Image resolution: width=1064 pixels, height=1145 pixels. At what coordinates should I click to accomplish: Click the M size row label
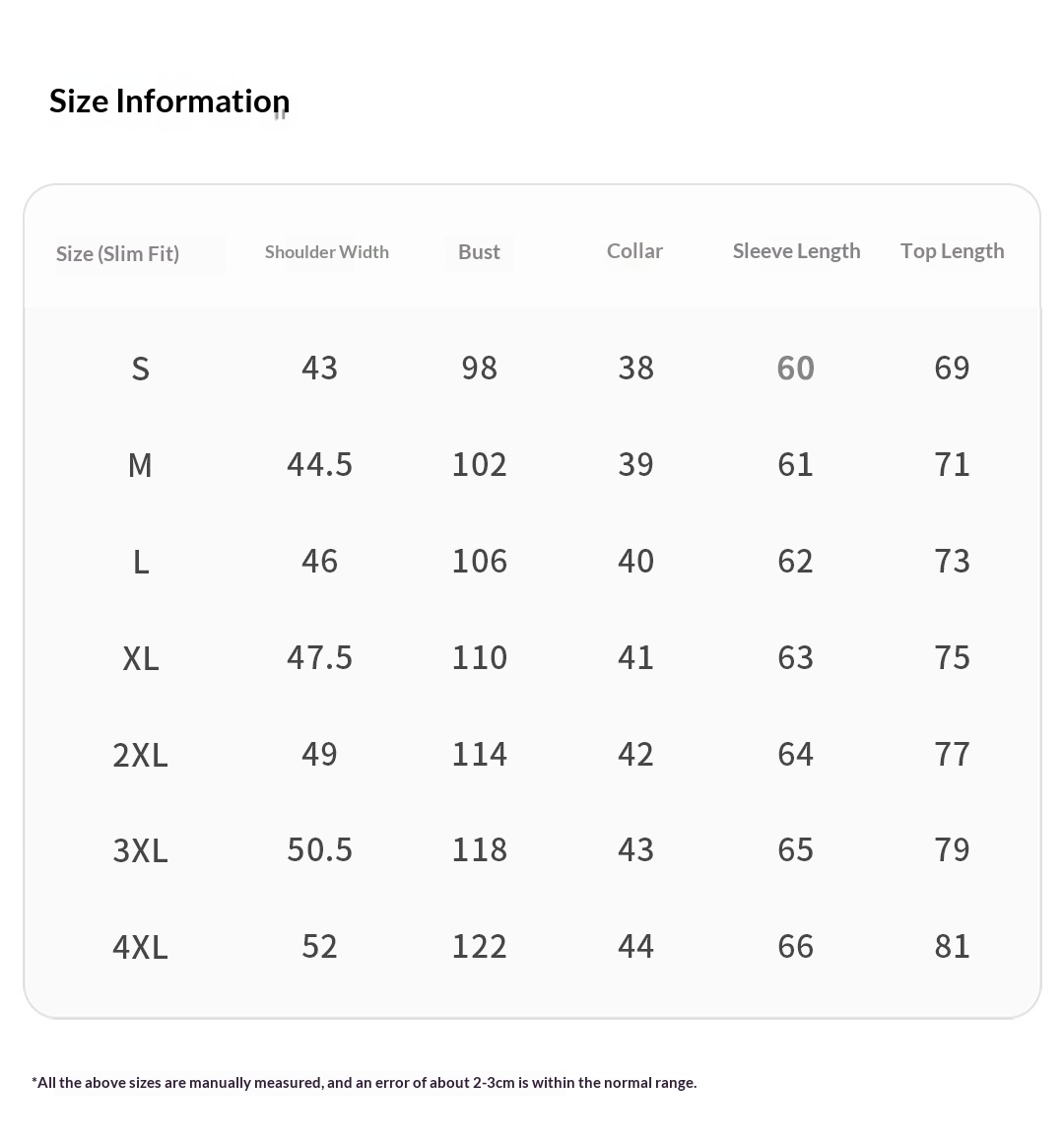[140, 465]
